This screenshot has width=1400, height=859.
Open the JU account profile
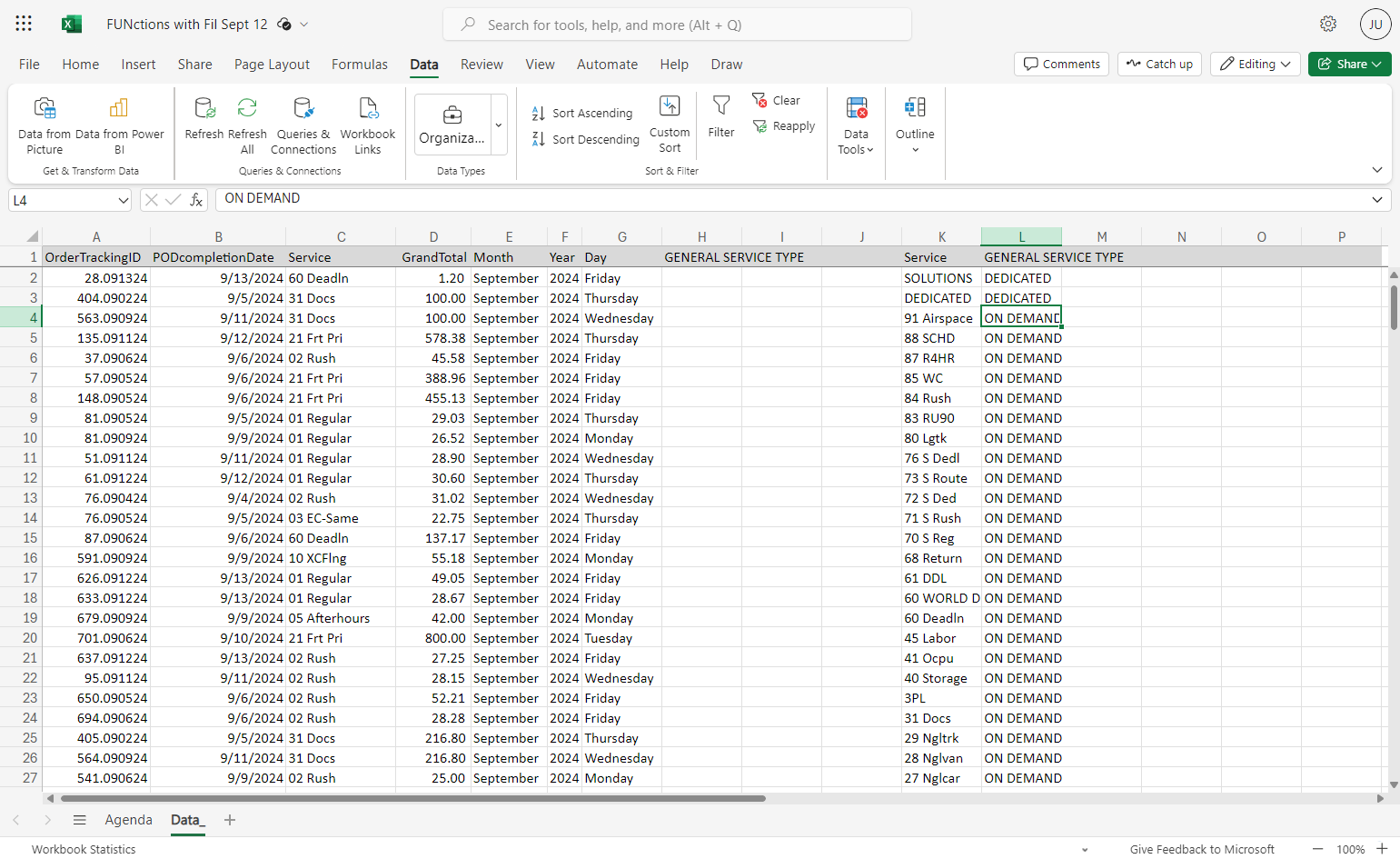coord(1375,25)
